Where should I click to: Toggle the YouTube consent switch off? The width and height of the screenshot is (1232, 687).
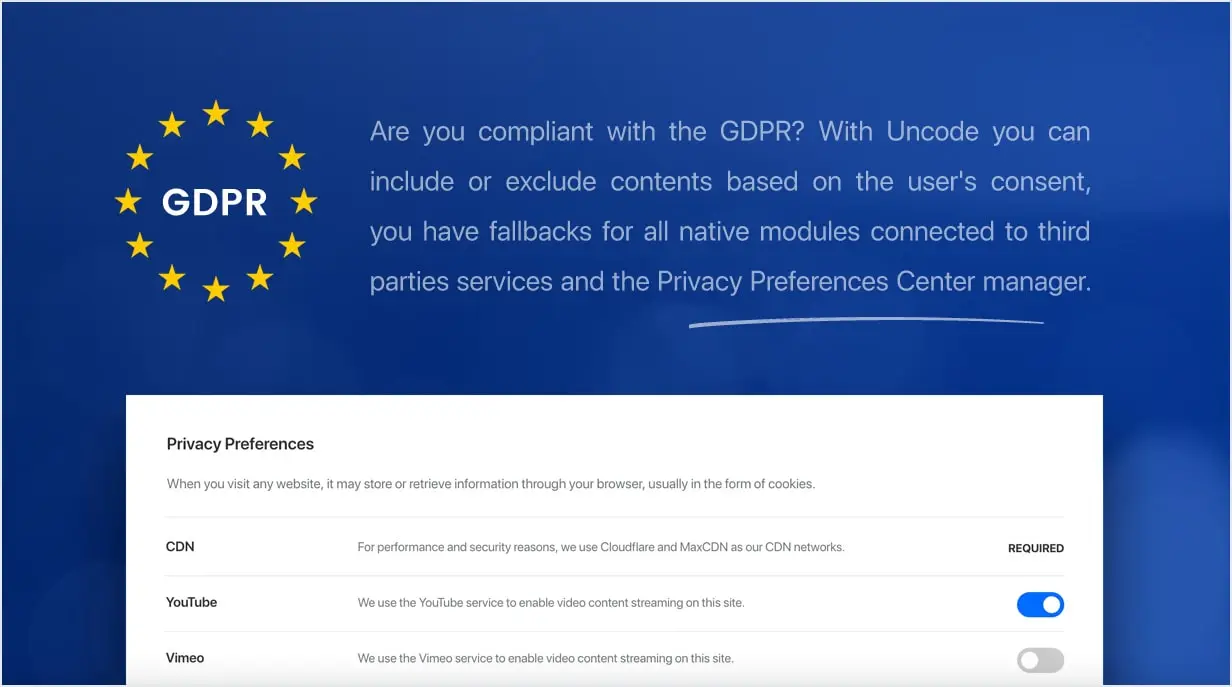[1040, 604]
